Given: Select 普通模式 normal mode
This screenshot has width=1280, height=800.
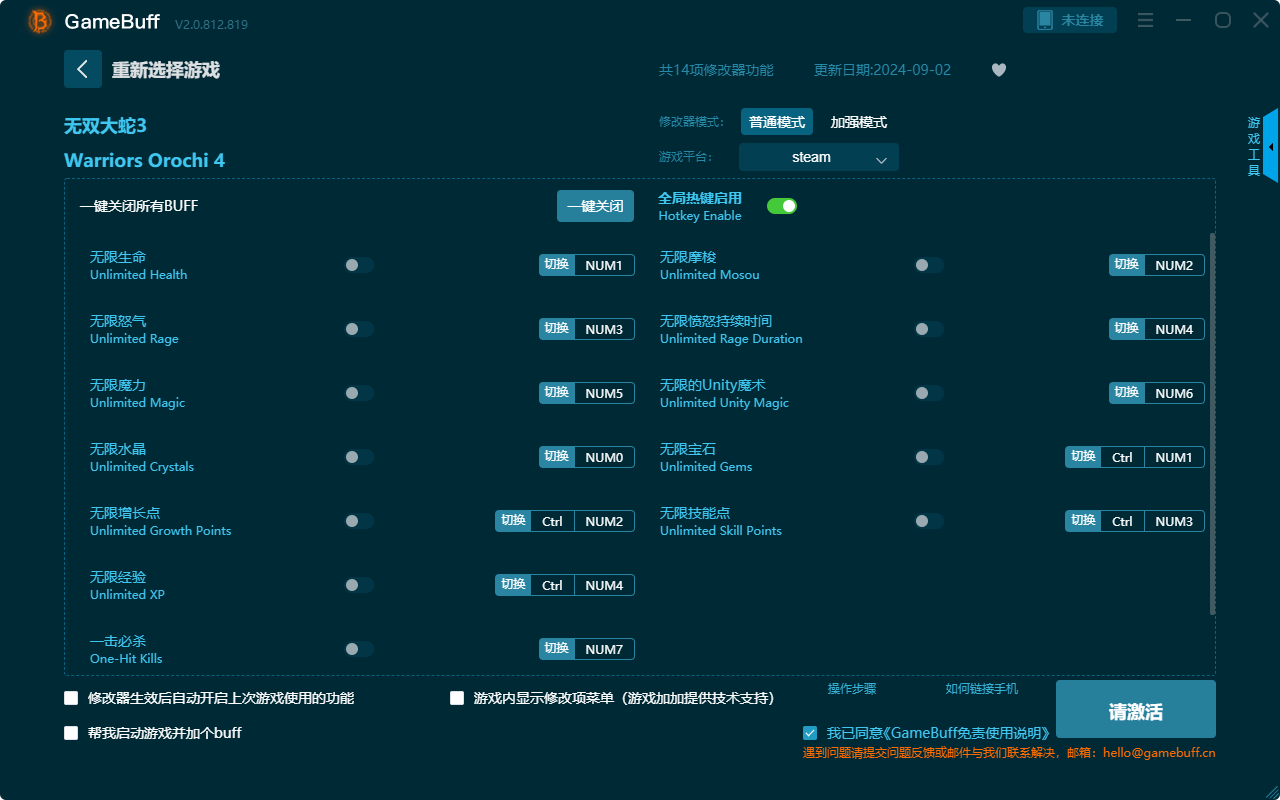Looking at the screenshot, I should click(777, 121).
